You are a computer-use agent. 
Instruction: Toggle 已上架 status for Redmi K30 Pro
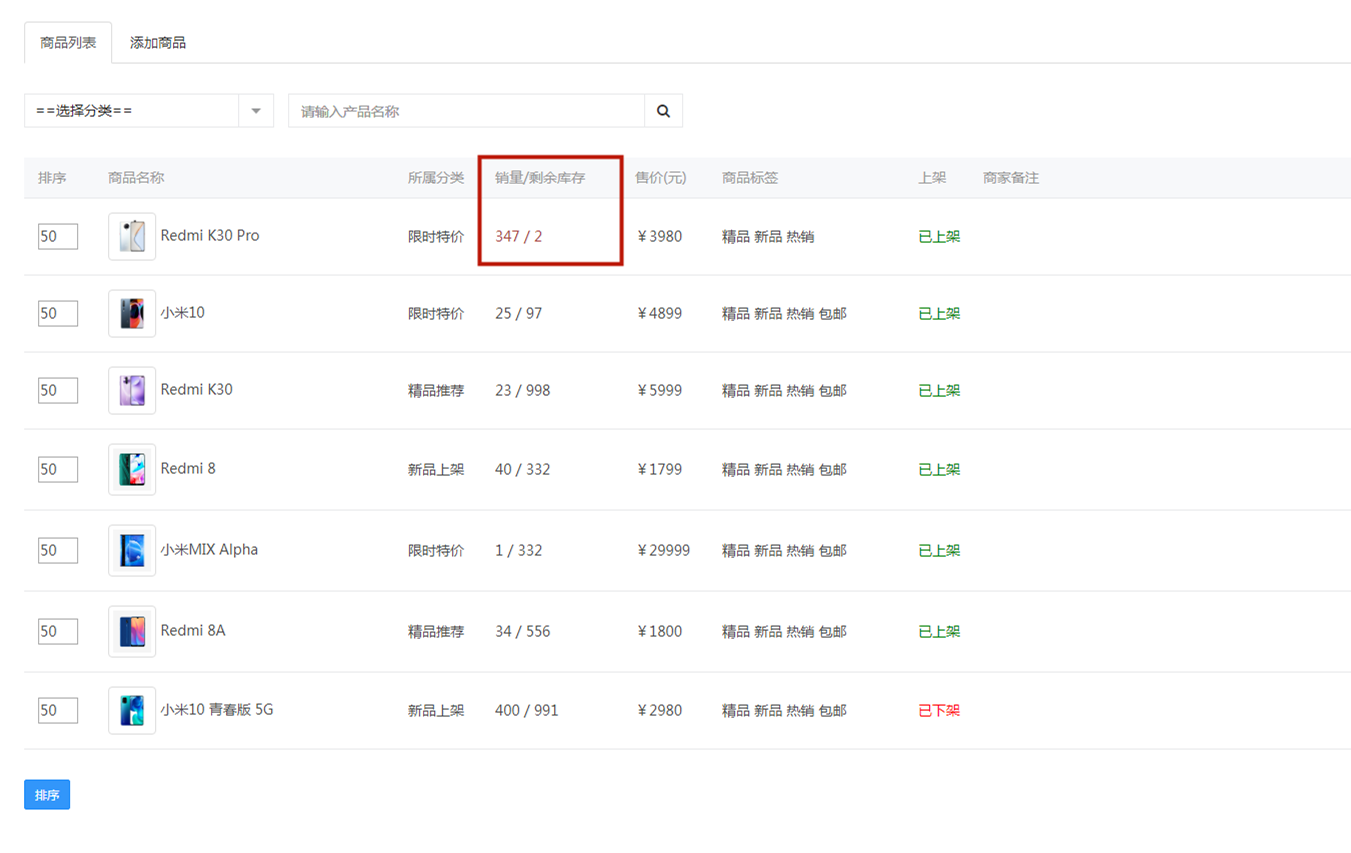pos(939,237)
